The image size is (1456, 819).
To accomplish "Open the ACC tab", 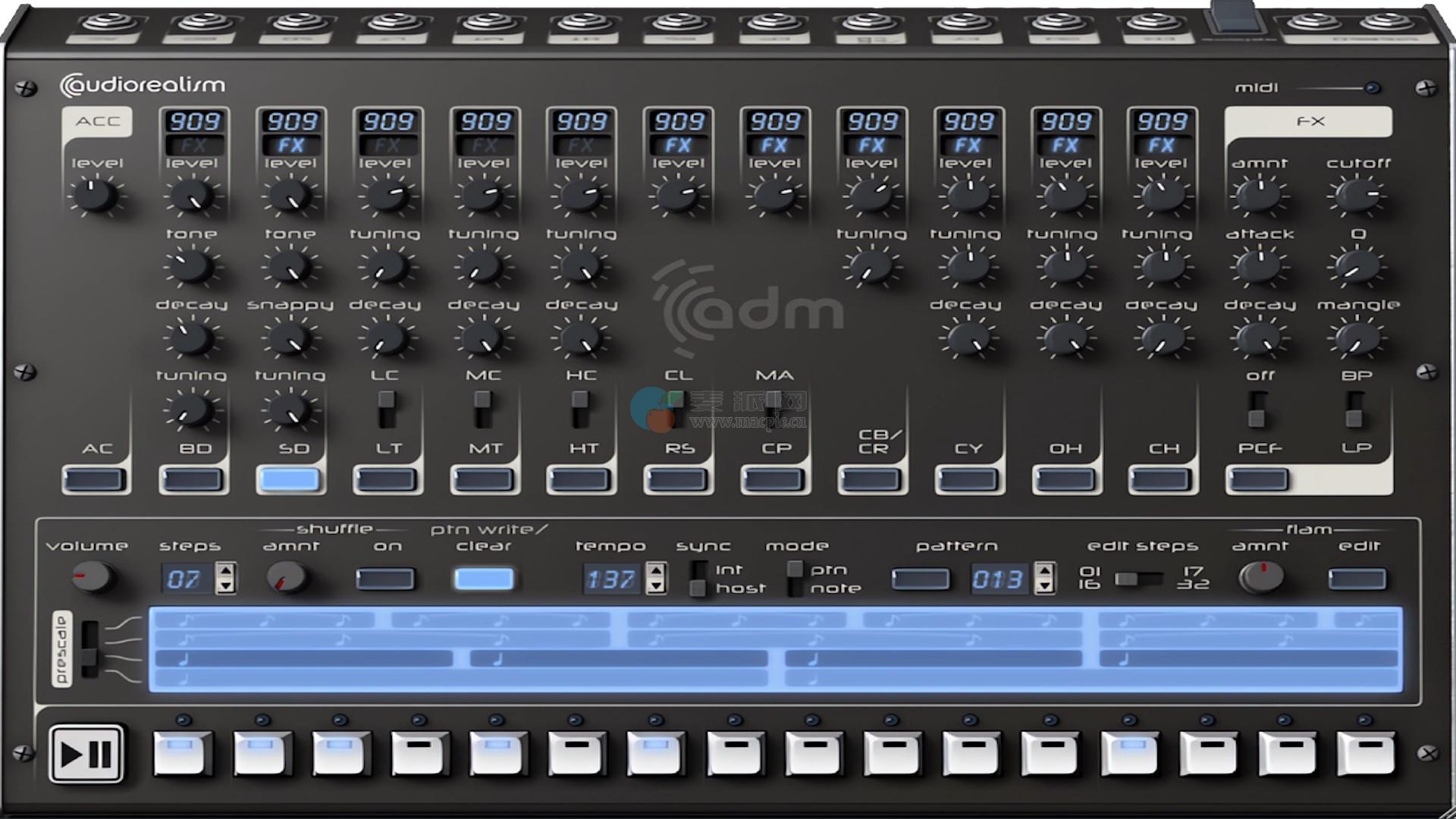I will pos(98,121).
